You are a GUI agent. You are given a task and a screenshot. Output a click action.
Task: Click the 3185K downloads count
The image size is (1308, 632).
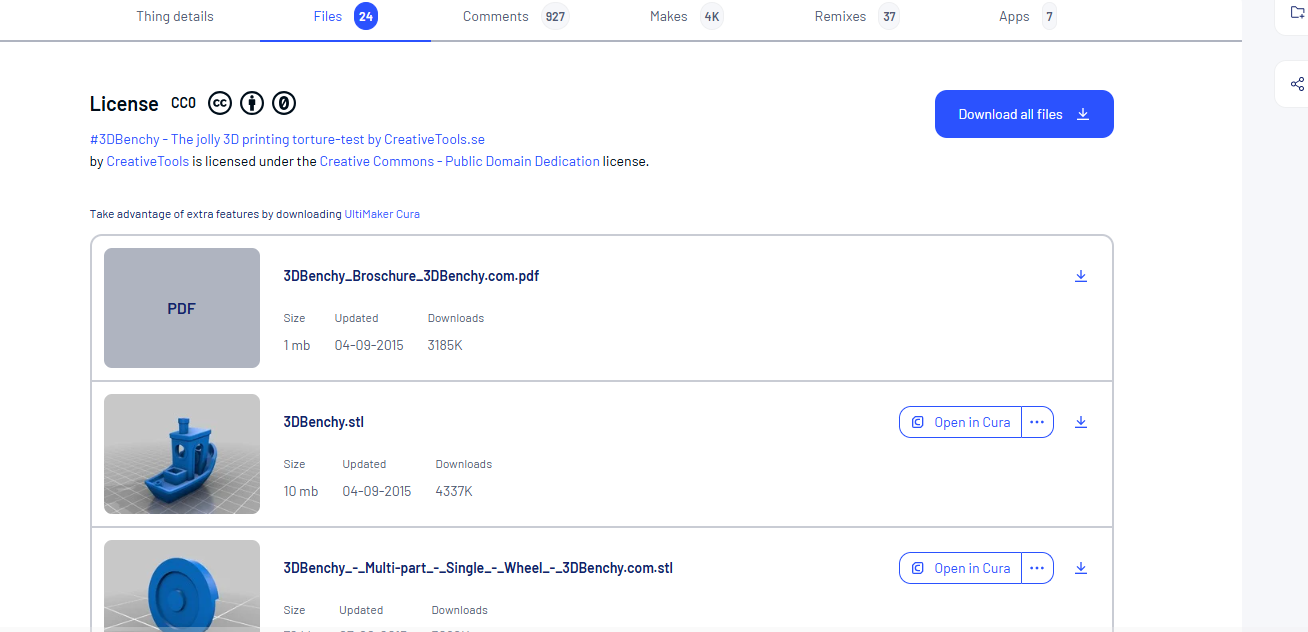(x=445, y=345)
